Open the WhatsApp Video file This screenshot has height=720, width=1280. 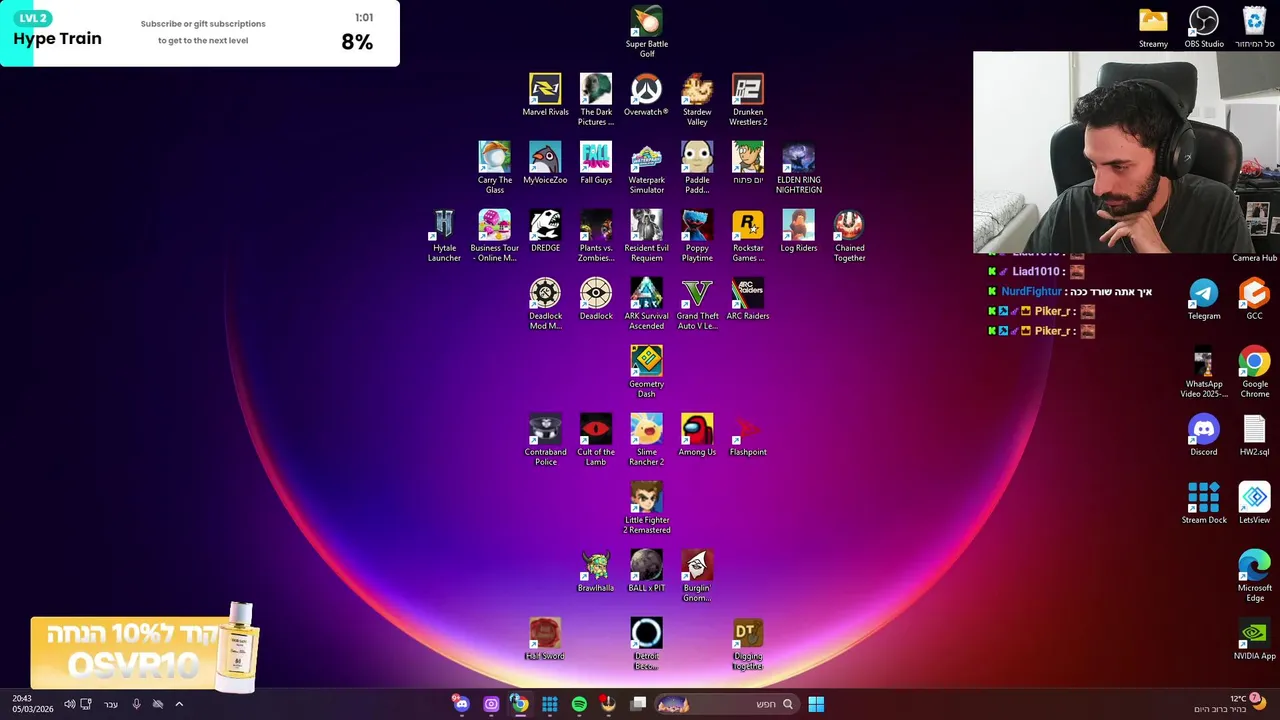[x=1204, y=372]
